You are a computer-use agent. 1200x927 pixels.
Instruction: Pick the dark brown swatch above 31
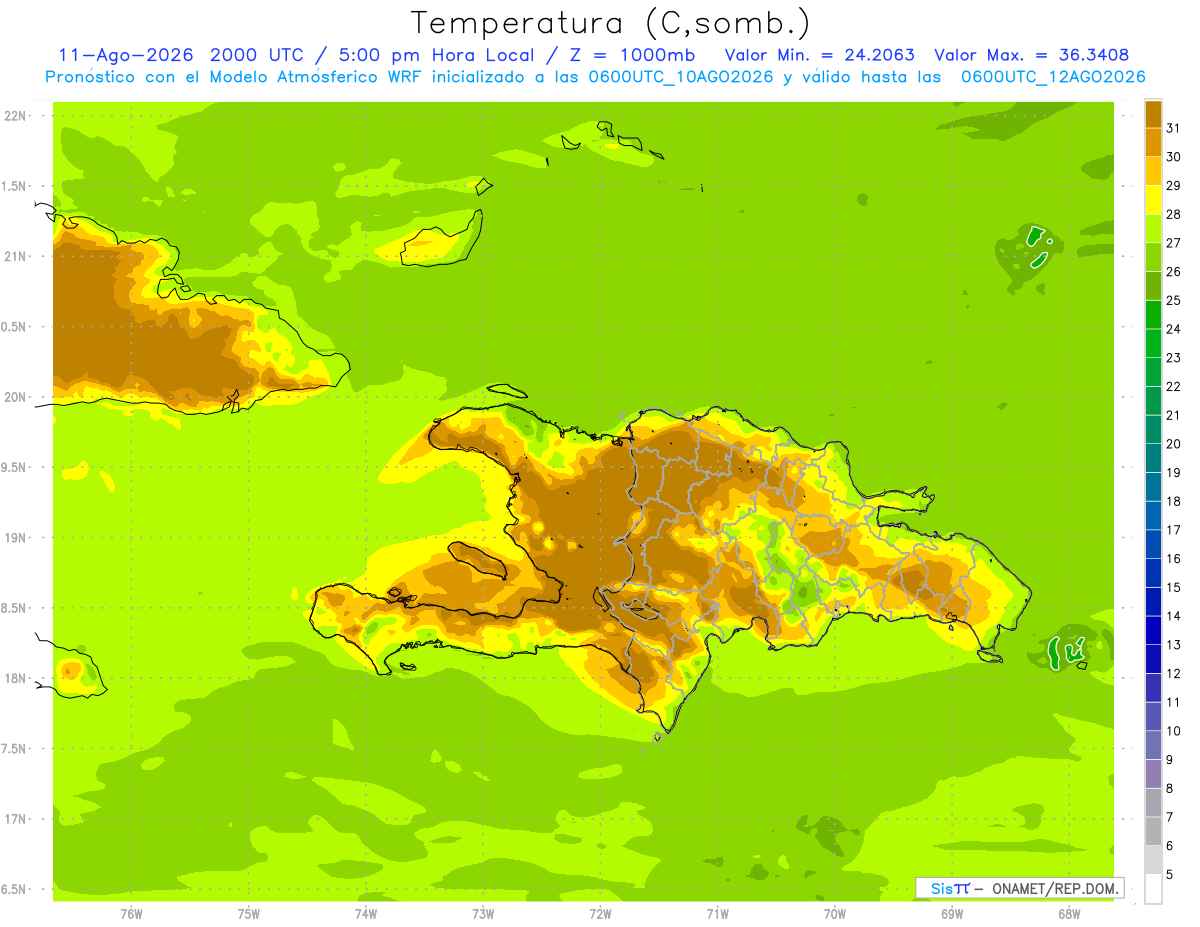coord(1153,113)
